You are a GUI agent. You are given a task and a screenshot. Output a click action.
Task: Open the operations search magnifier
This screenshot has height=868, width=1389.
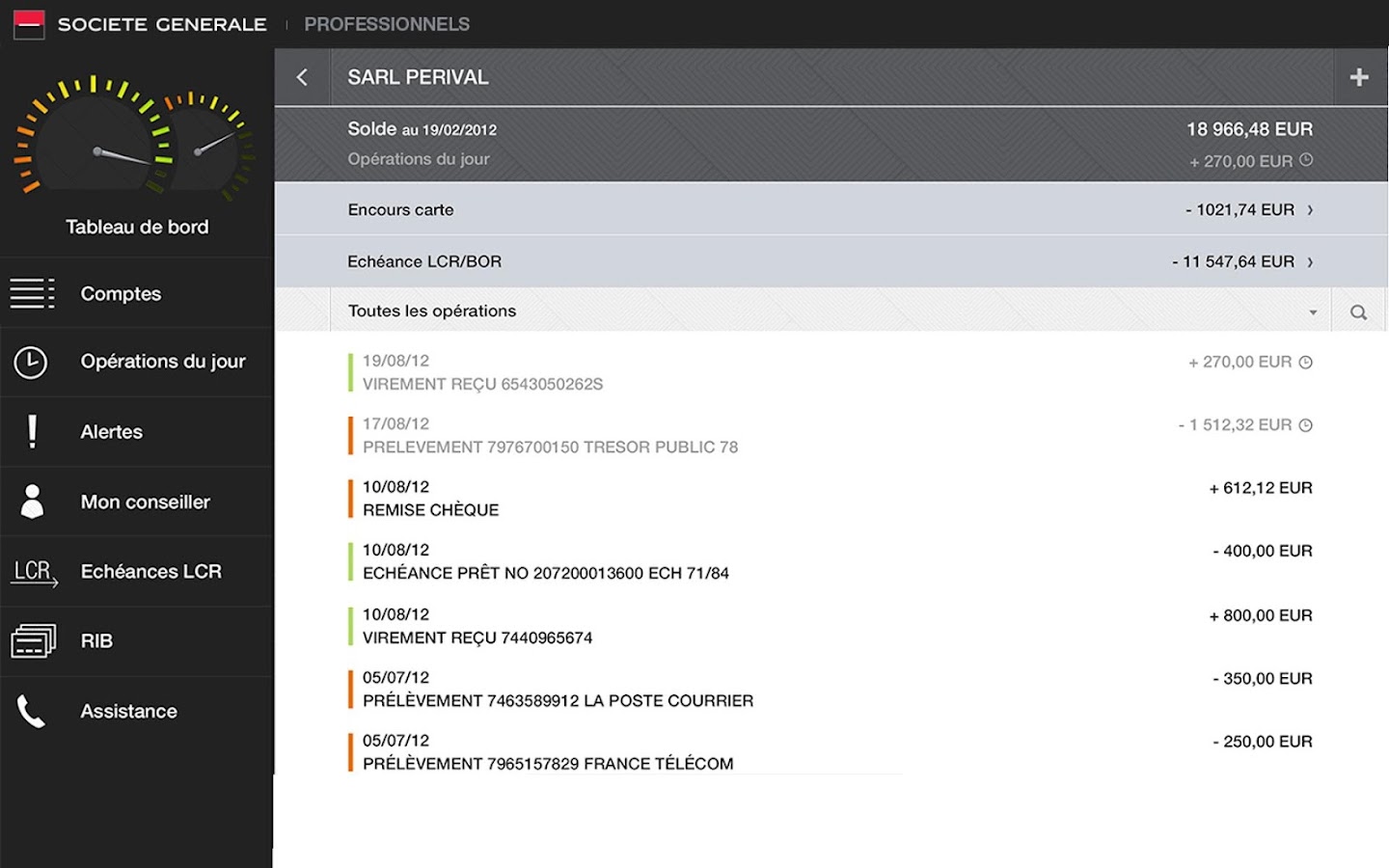coord(1358,312)
